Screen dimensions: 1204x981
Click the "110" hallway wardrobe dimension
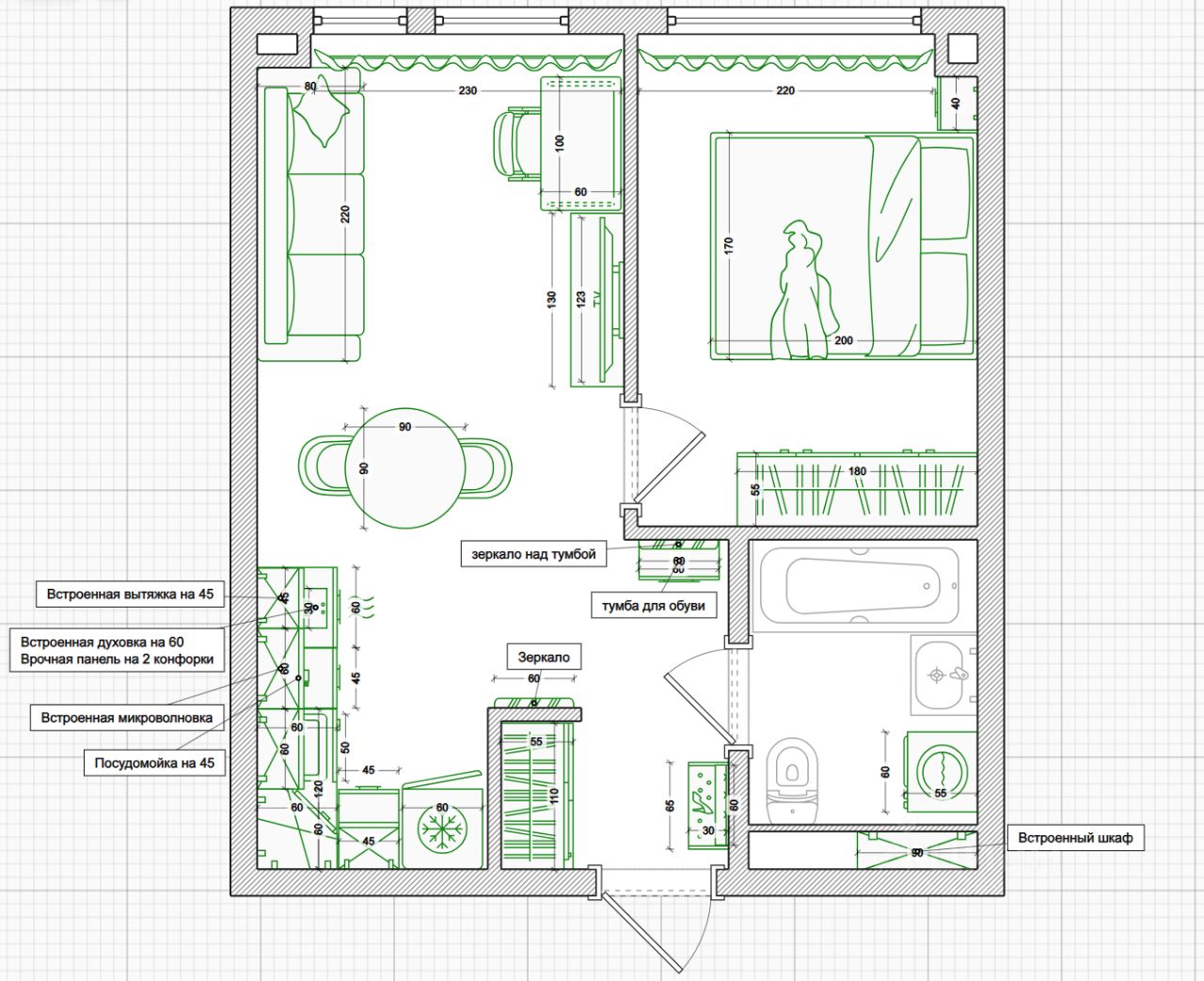tap(554, 799)
